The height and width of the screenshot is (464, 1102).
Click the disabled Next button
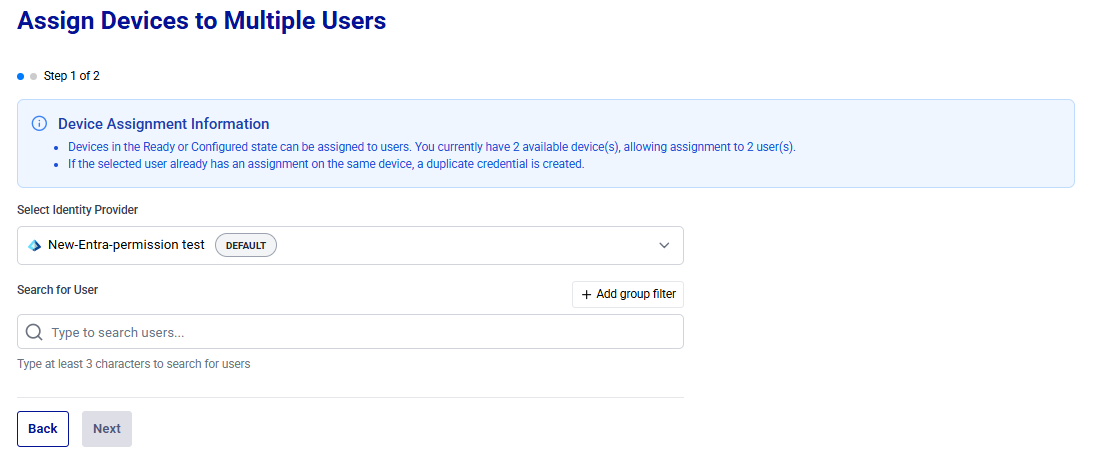[x=107, y=429]
